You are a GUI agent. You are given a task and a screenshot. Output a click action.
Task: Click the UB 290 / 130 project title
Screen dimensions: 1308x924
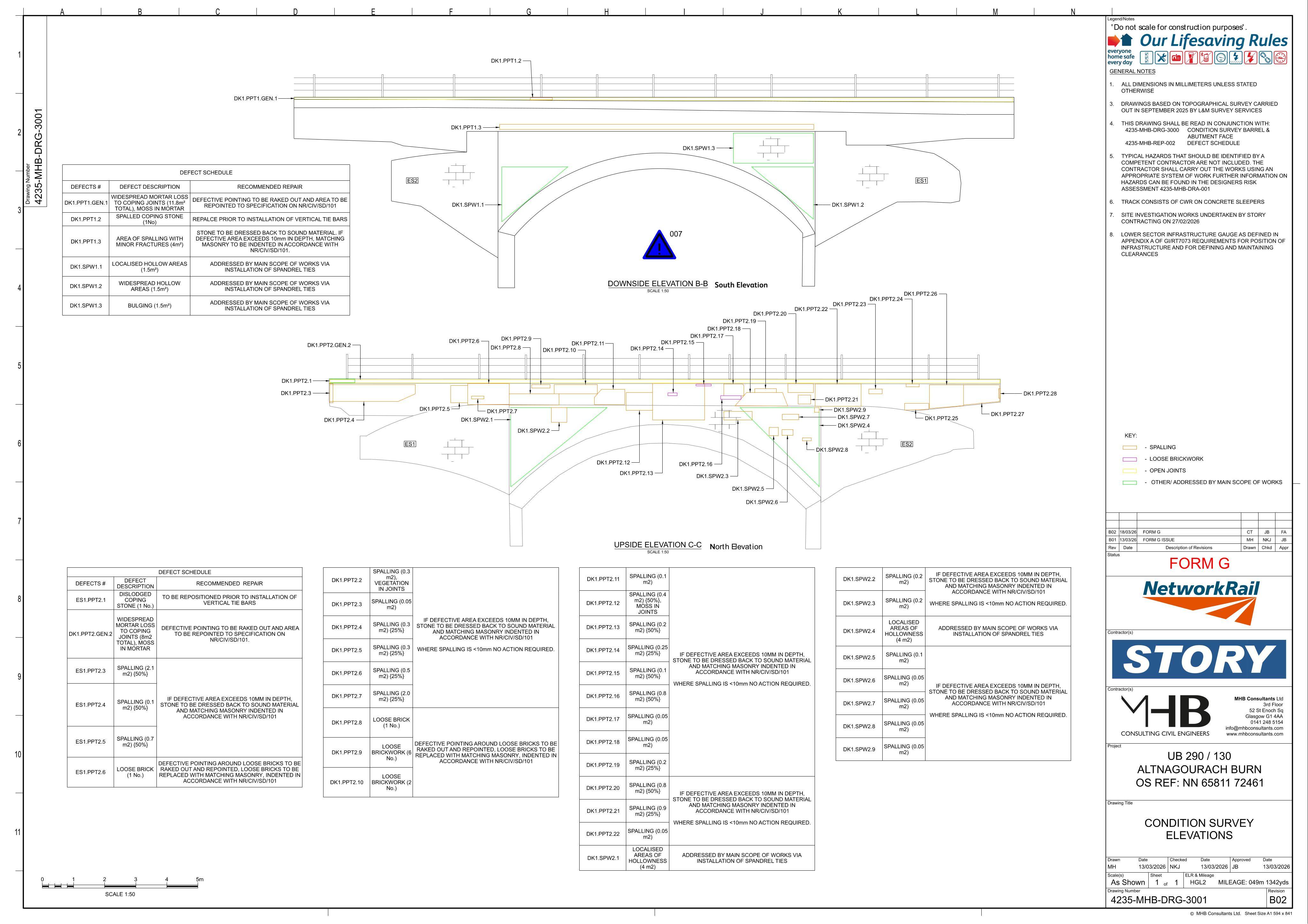[1199, 756]
